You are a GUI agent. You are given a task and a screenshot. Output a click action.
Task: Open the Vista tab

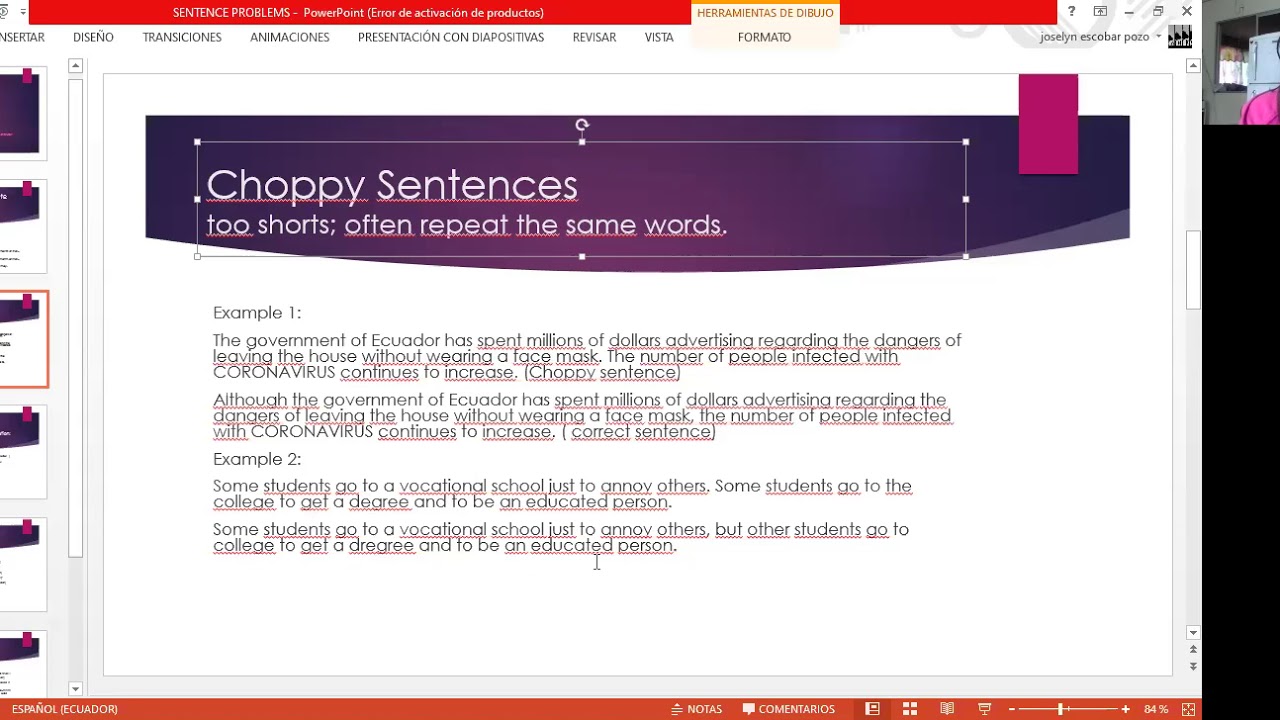tap(659, 37)
